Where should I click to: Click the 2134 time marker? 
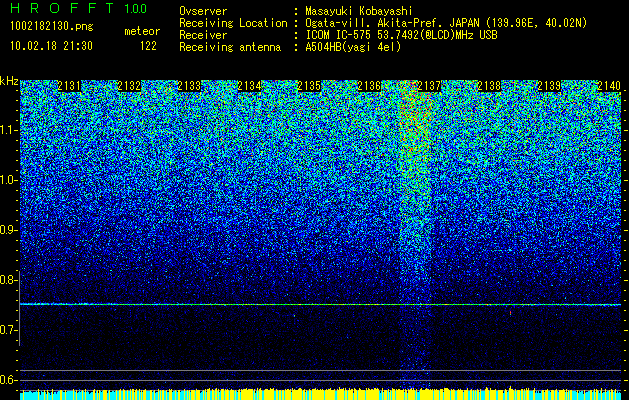[249, 86]
